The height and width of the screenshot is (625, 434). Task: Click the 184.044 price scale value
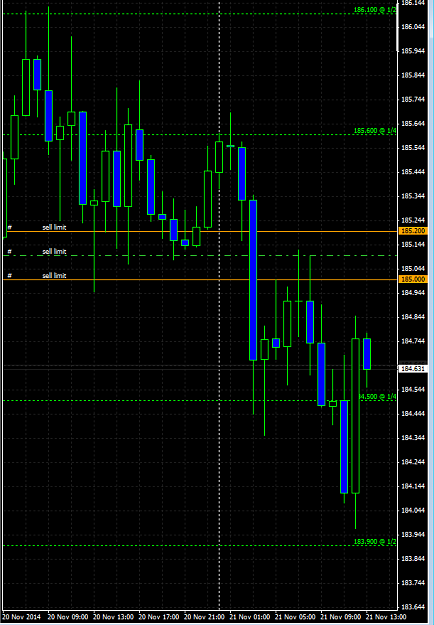[412, 510]
